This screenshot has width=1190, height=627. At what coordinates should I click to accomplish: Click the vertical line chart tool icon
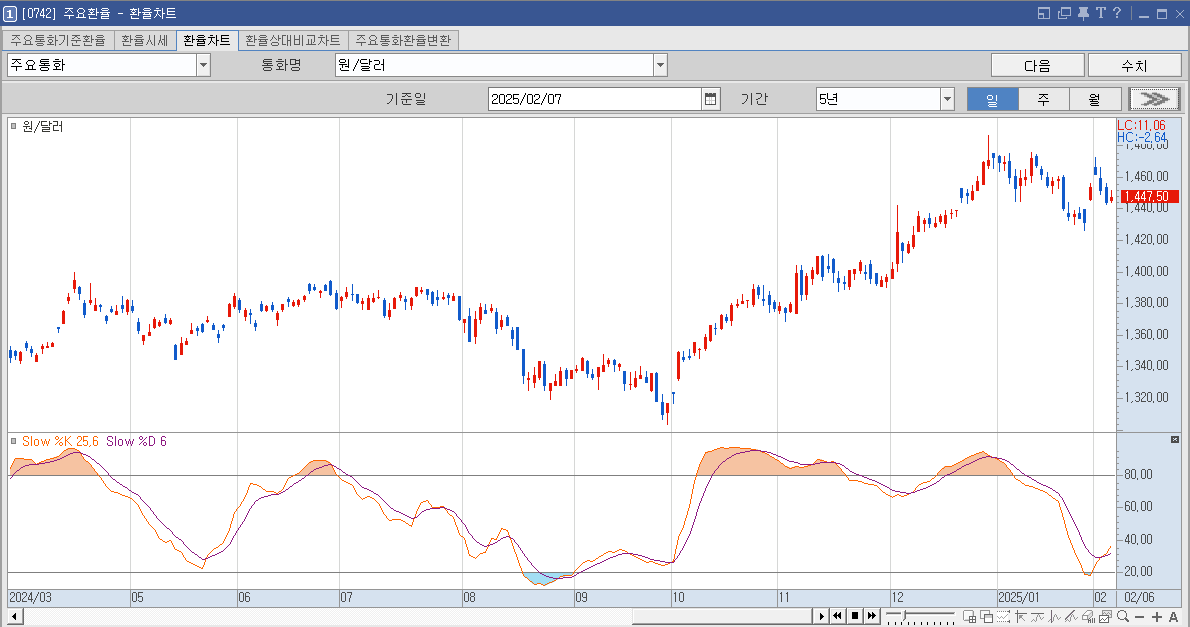(x=1054, y=616)
